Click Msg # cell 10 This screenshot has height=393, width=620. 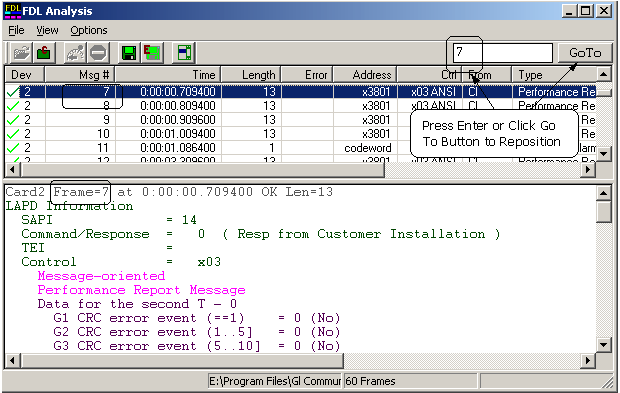point(103,134)
